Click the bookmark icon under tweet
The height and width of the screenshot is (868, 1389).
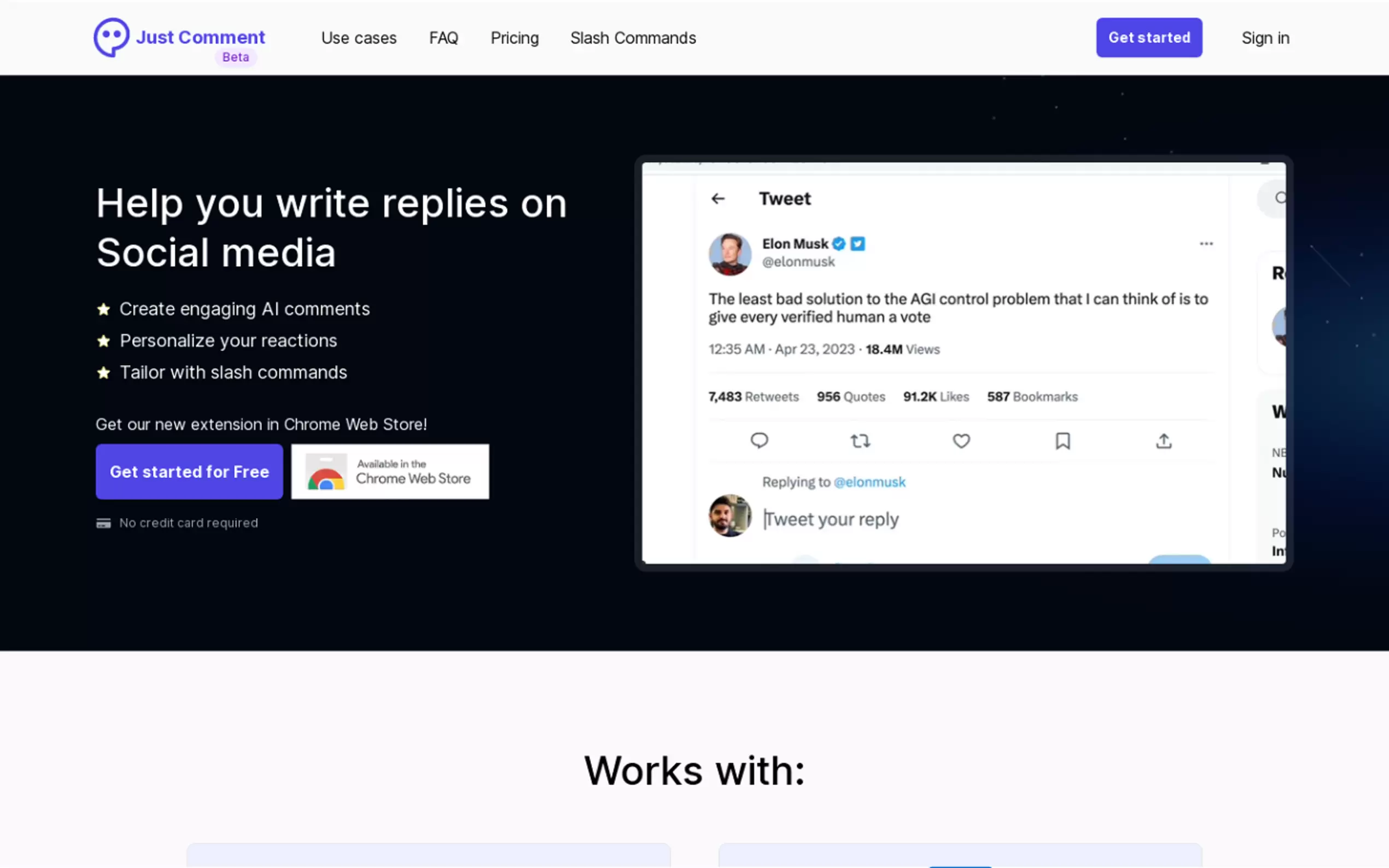pos(1063,441)
